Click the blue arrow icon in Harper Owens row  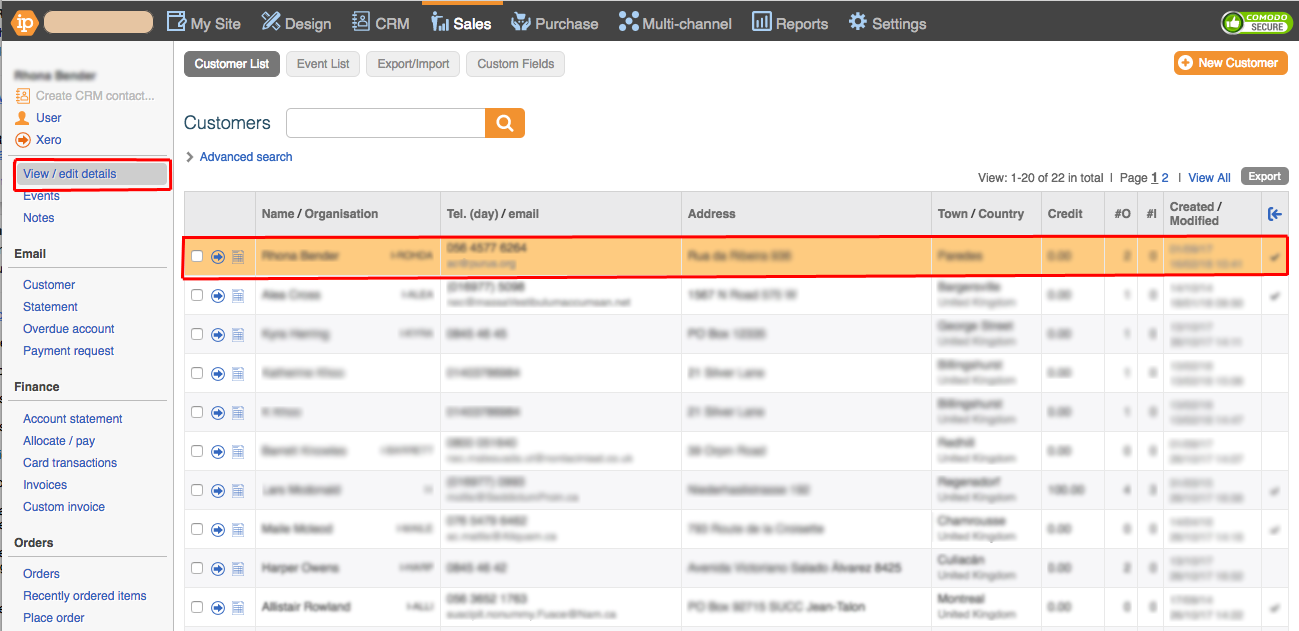[x=218, y=569]
